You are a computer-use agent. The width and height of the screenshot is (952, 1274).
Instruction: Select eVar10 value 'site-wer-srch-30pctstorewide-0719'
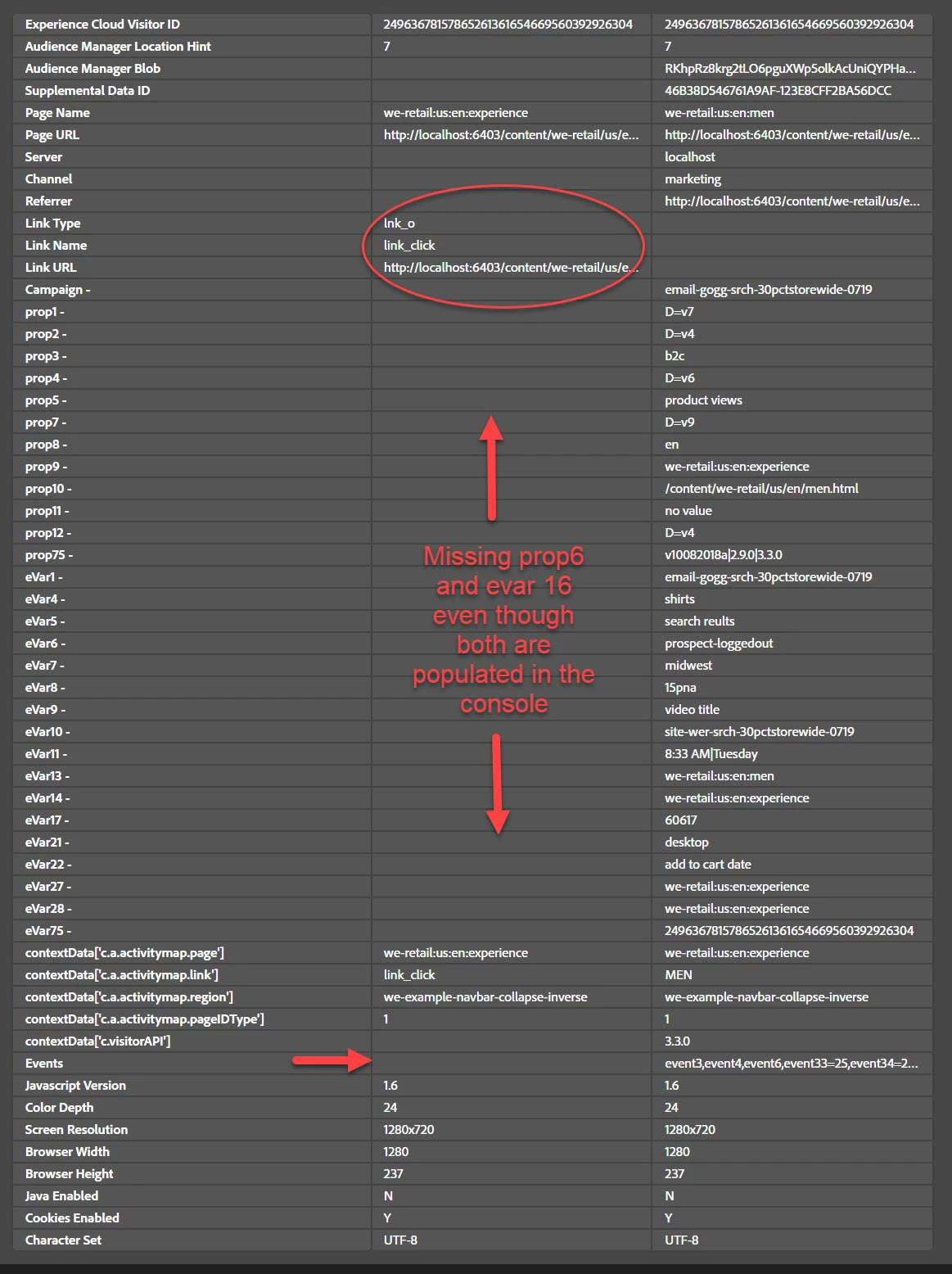click(x=759, y=732)
